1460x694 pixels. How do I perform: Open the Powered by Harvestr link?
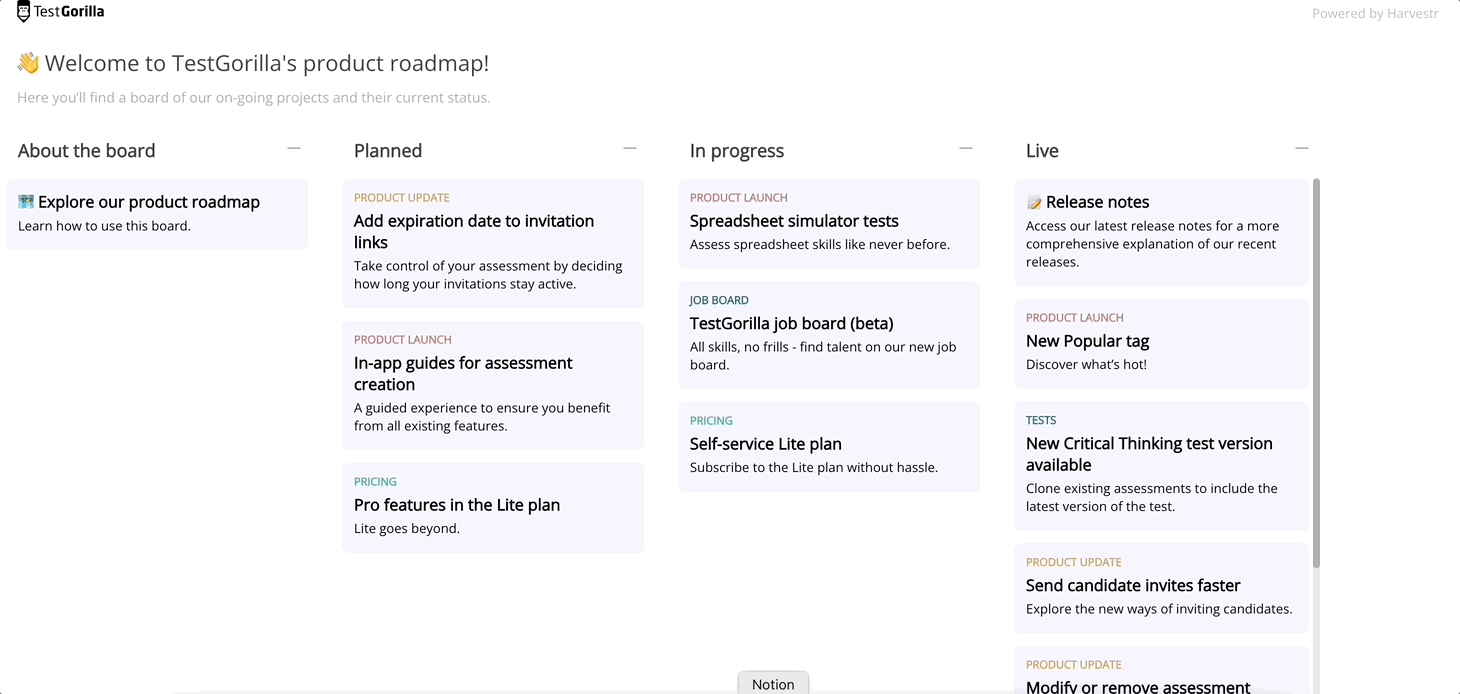(x=1375, y=14)
